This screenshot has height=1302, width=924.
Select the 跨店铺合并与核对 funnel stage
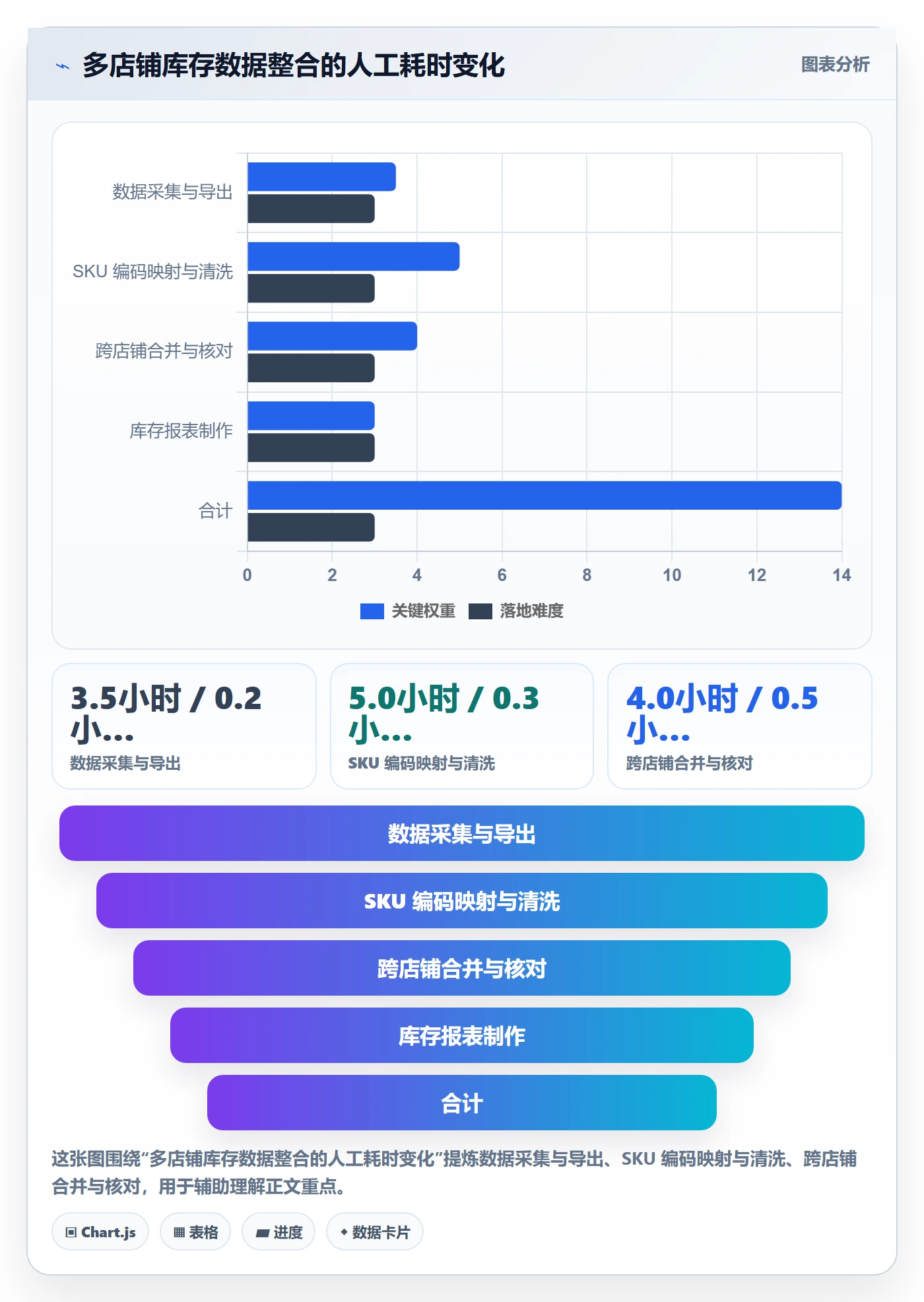(x=462, y=968)
